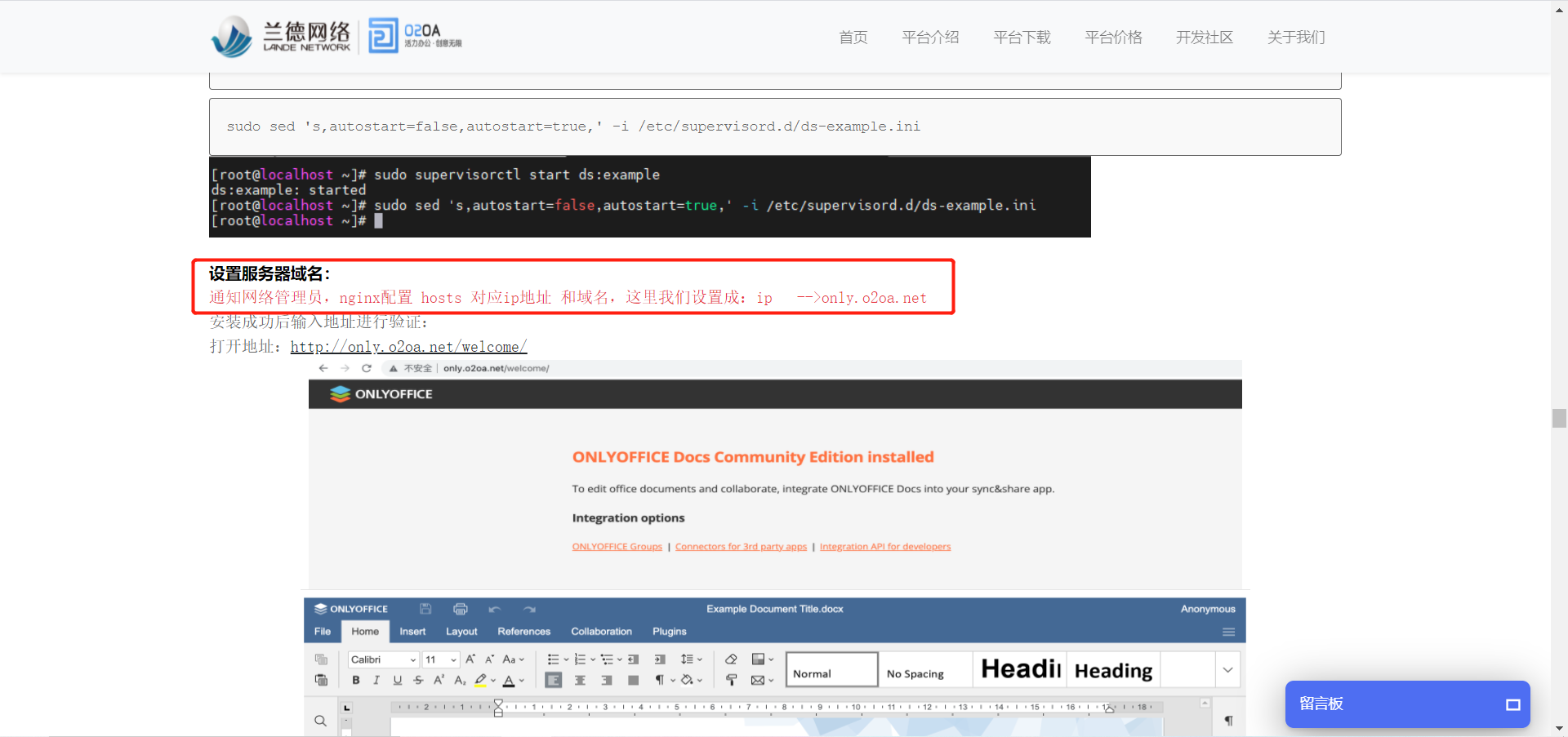Screen dimensions: 1568x737
Task: Switch to the Insert tab
Action: 412,632
